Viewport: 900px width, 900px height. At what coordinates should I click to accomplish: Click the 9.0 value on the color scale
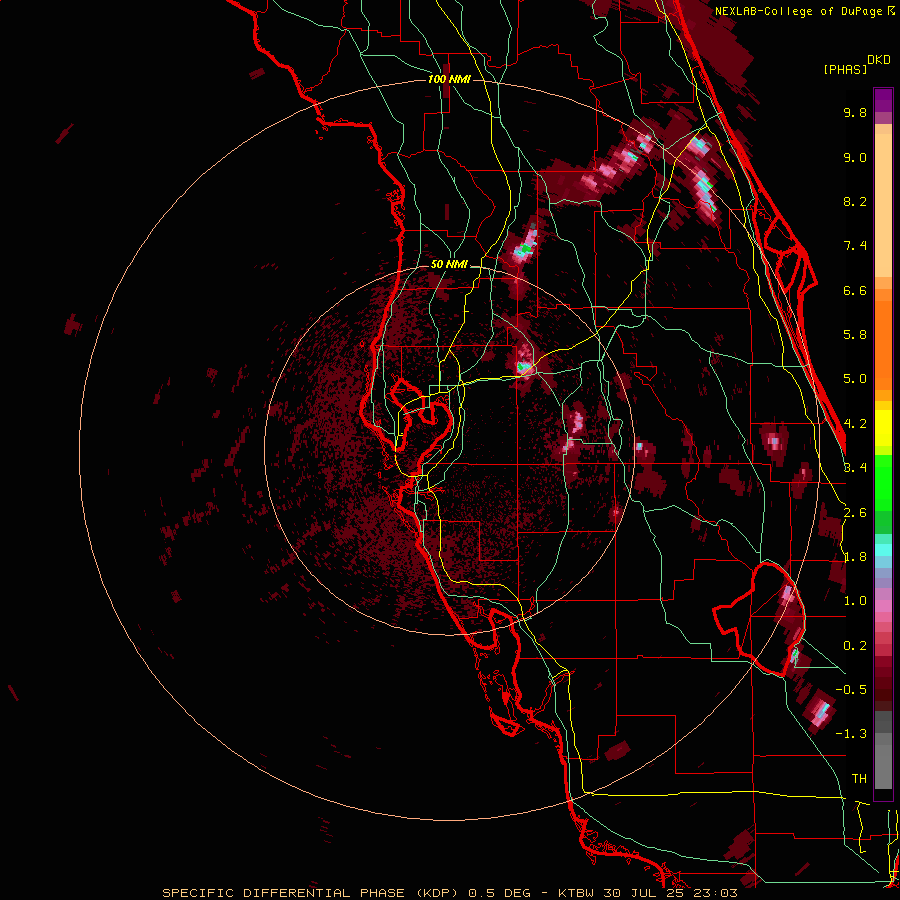coord(855,158)
